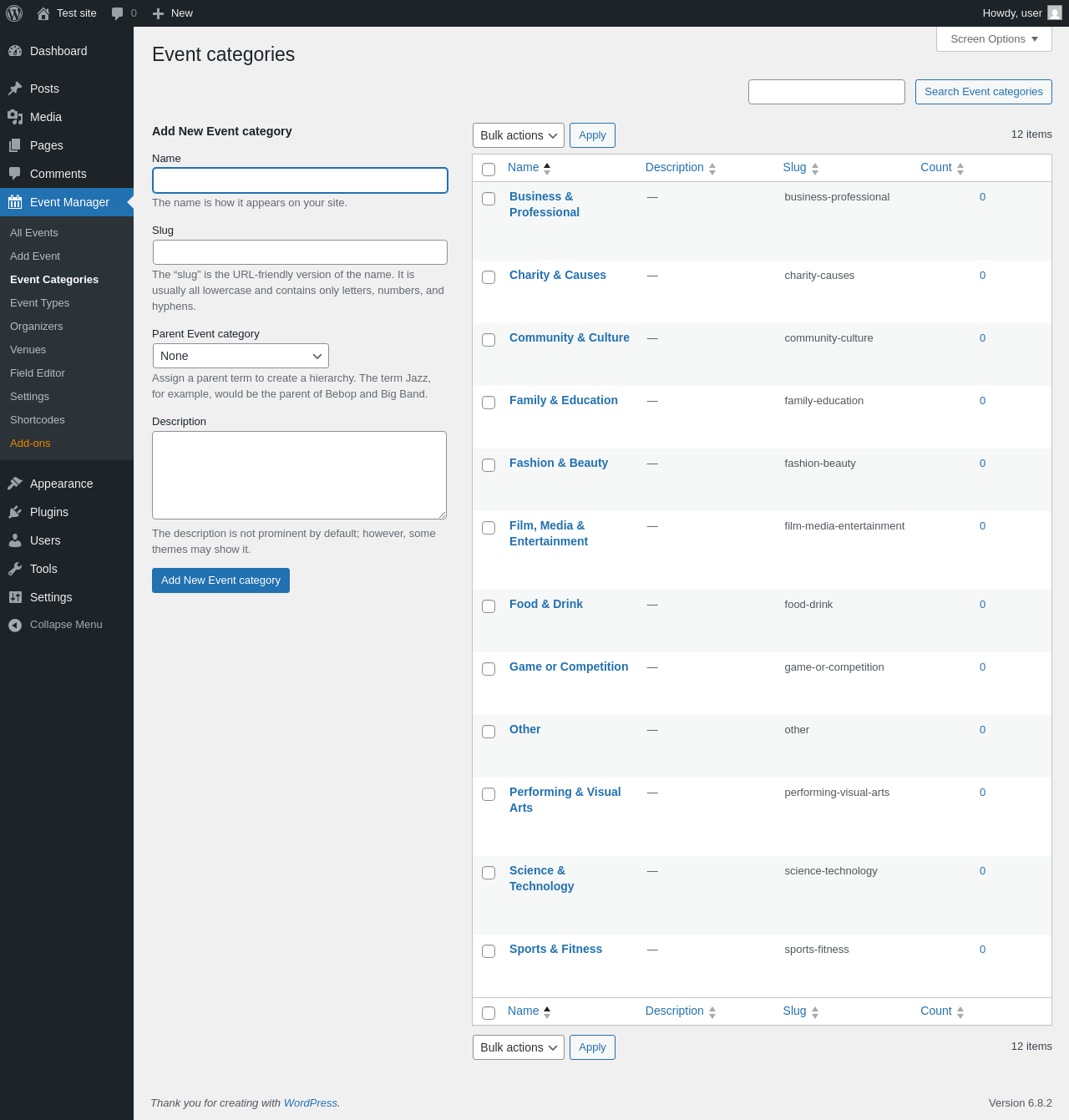The height and width of the screenshot is (1120, 1069).
Task: Check the Food & Drink row checkbox
Action: (489, 606)
